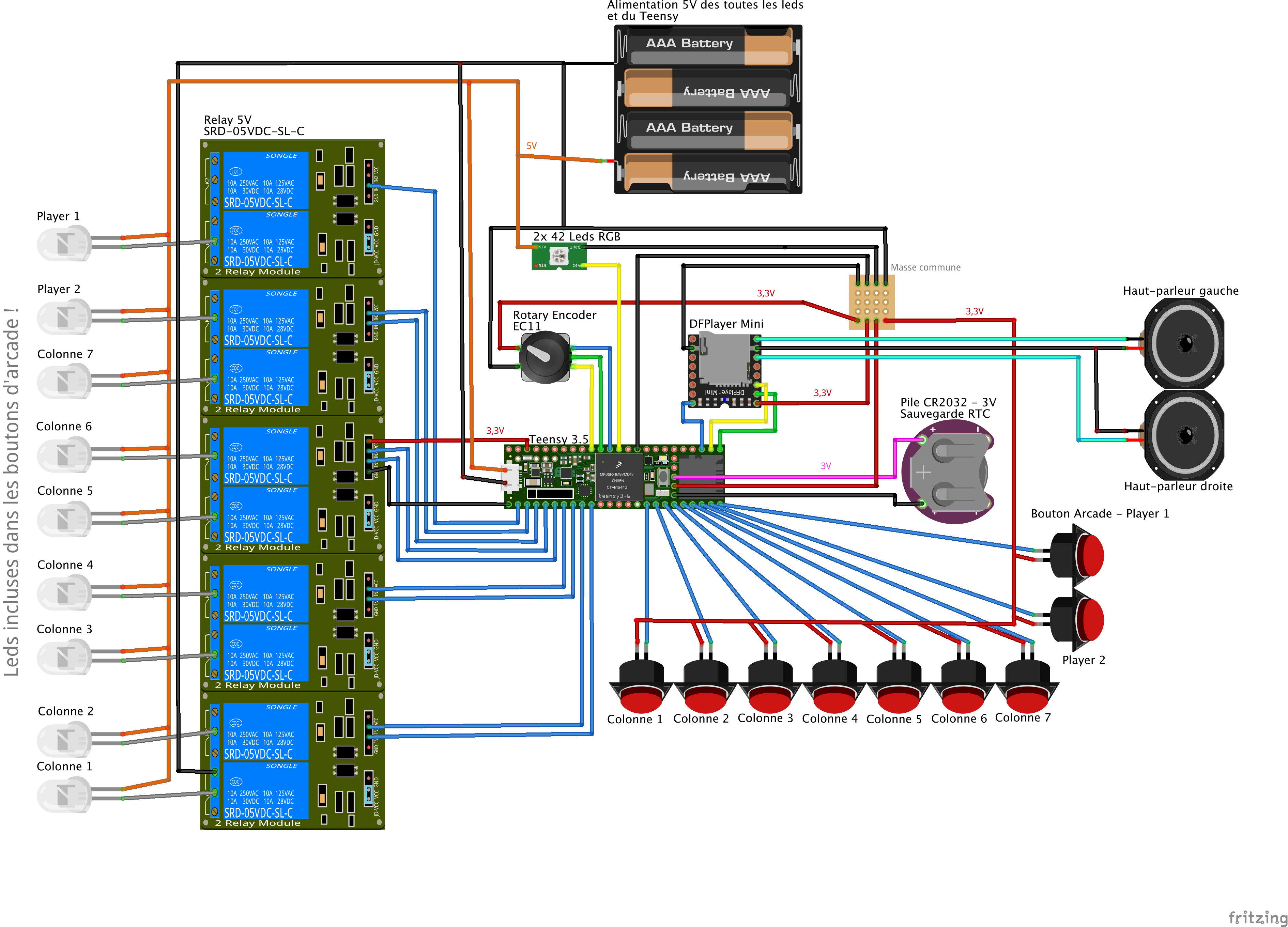Select the DFPlayer Mini module
Screen dimensions: 1288x927
pos(724,370)
